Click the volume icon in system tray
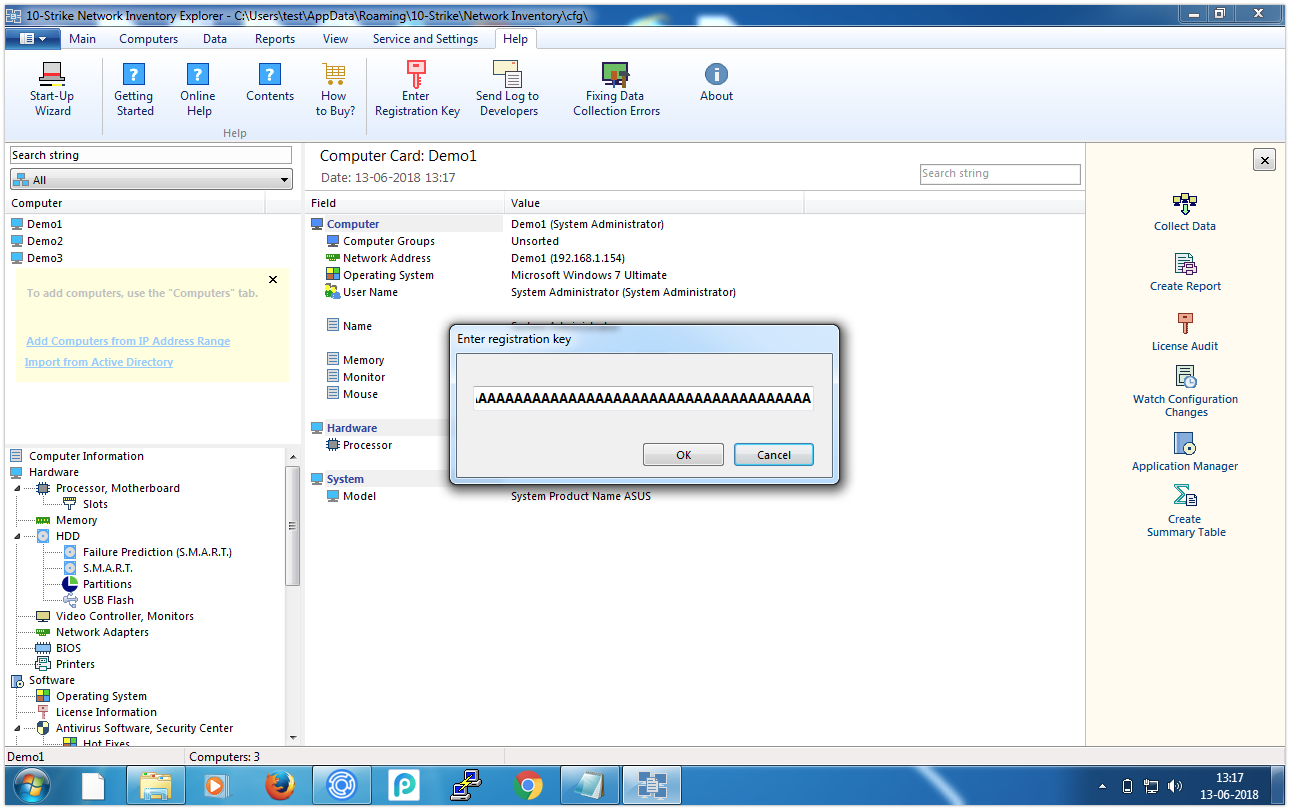 tap(1174, 787)
